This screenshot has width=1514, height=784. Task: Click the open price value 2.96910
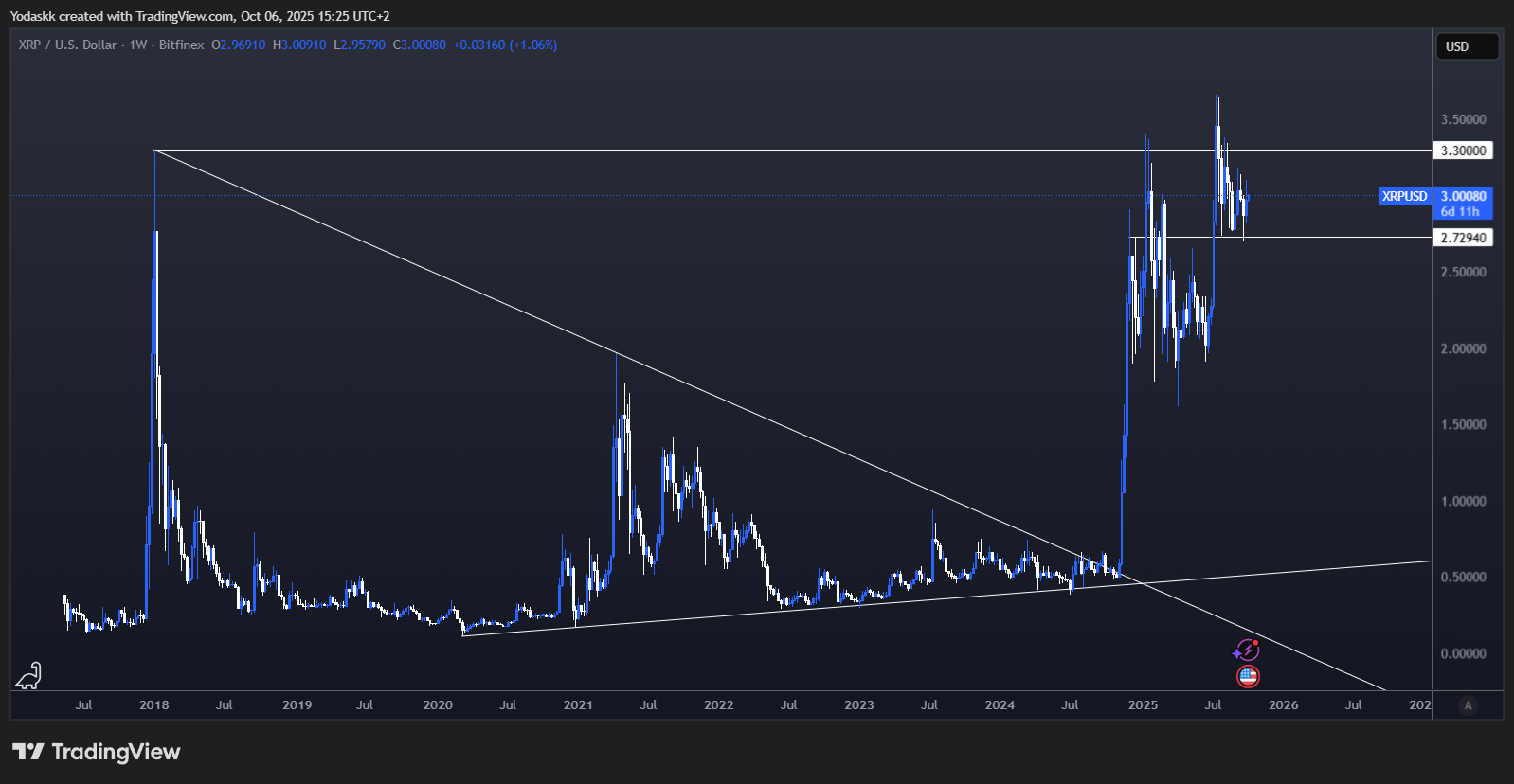(243, 45)
